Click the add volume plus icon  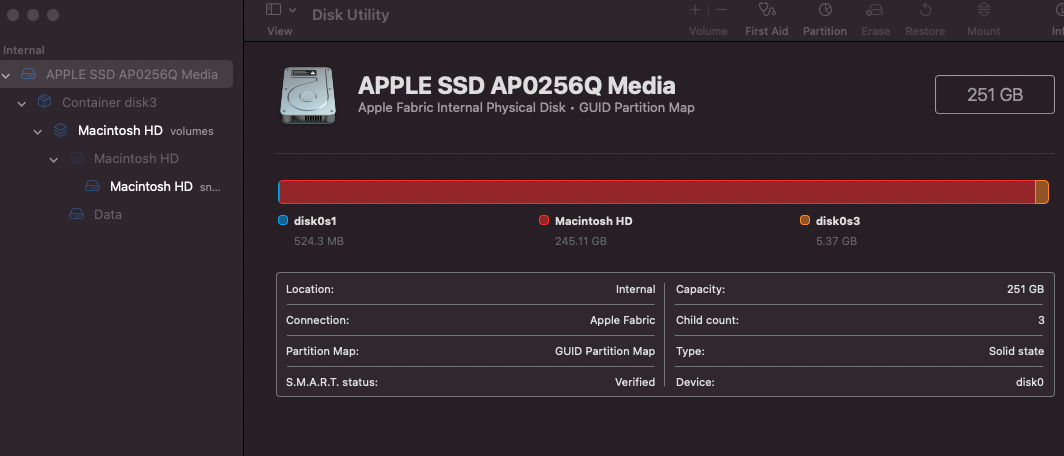click(x=696, y=10)
